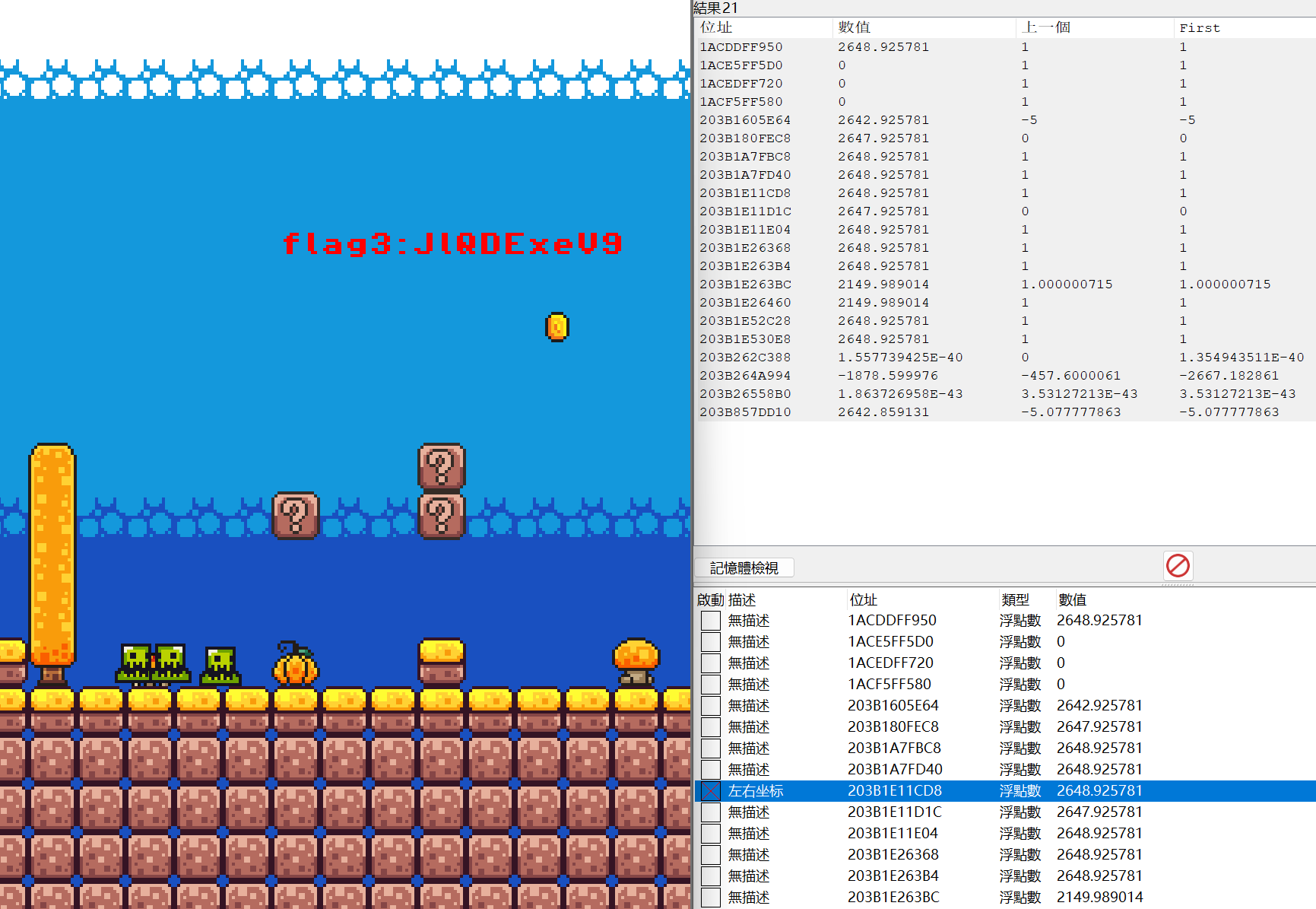The height and width of the screenshot is (909, 1316).
Task: Select result row 1ACEDFF720
Action: click(x=1005, y=84)
